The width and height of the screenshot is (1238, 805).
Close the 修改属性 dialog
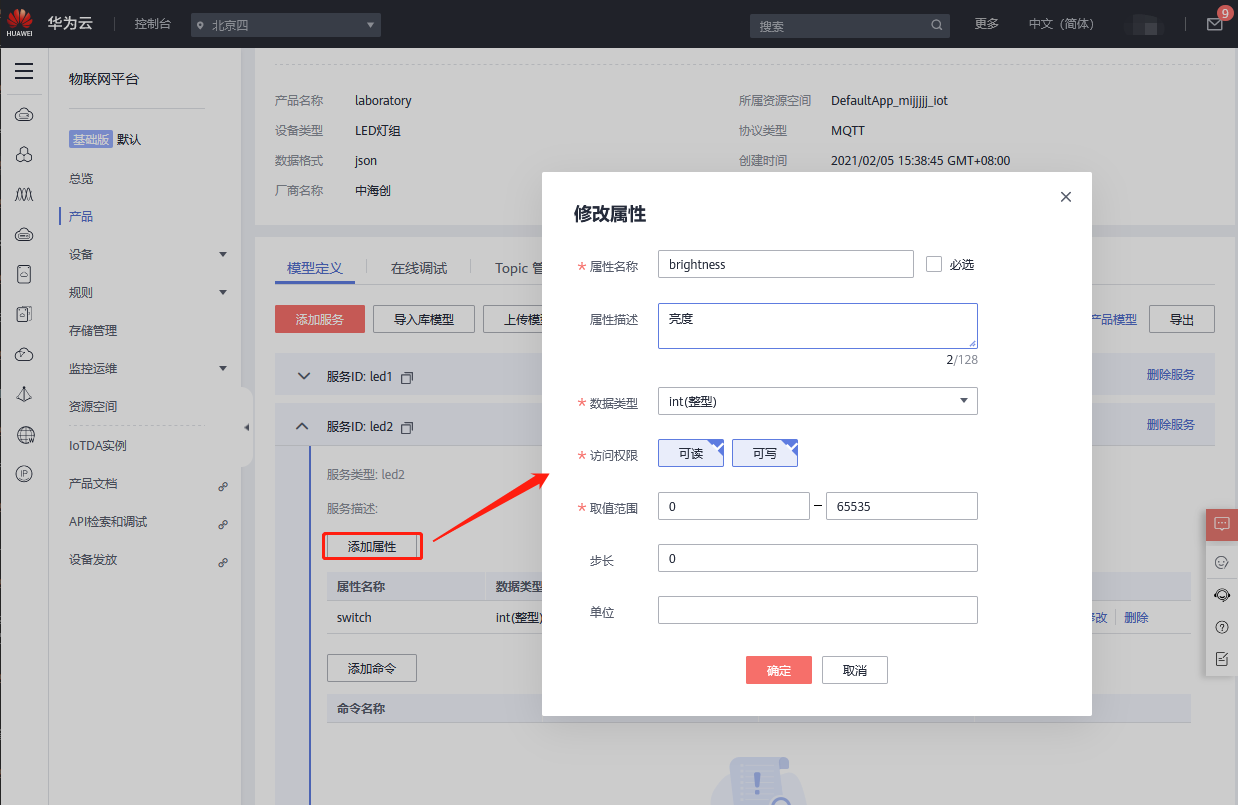1066,197
